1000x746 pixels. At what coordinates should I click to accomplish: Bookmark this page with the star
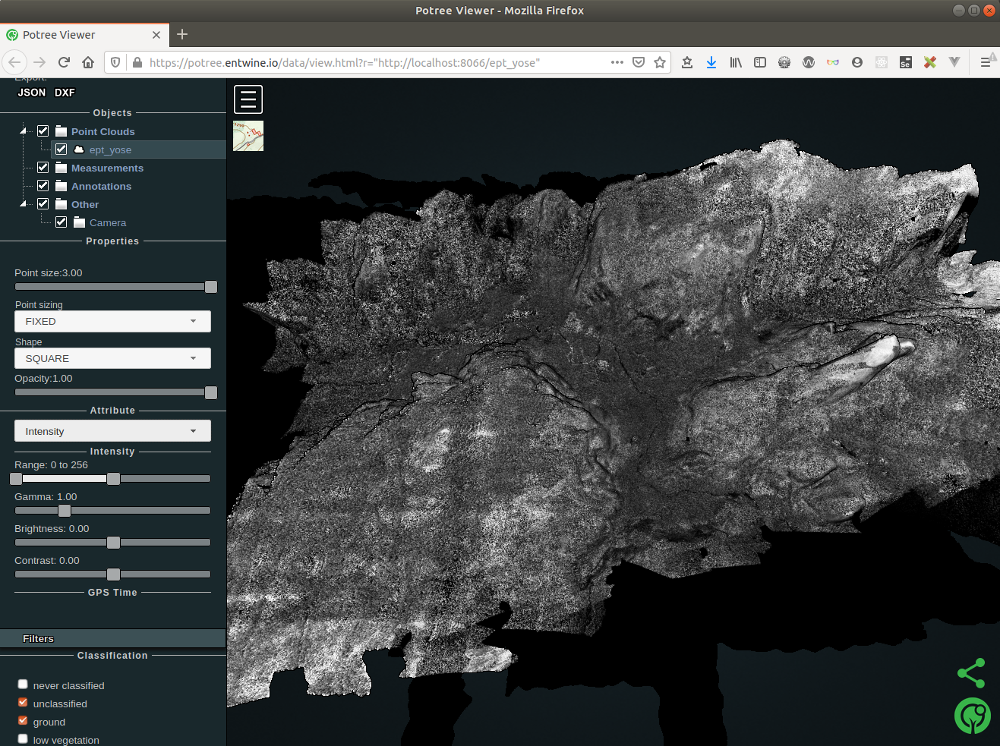[660, 62]
